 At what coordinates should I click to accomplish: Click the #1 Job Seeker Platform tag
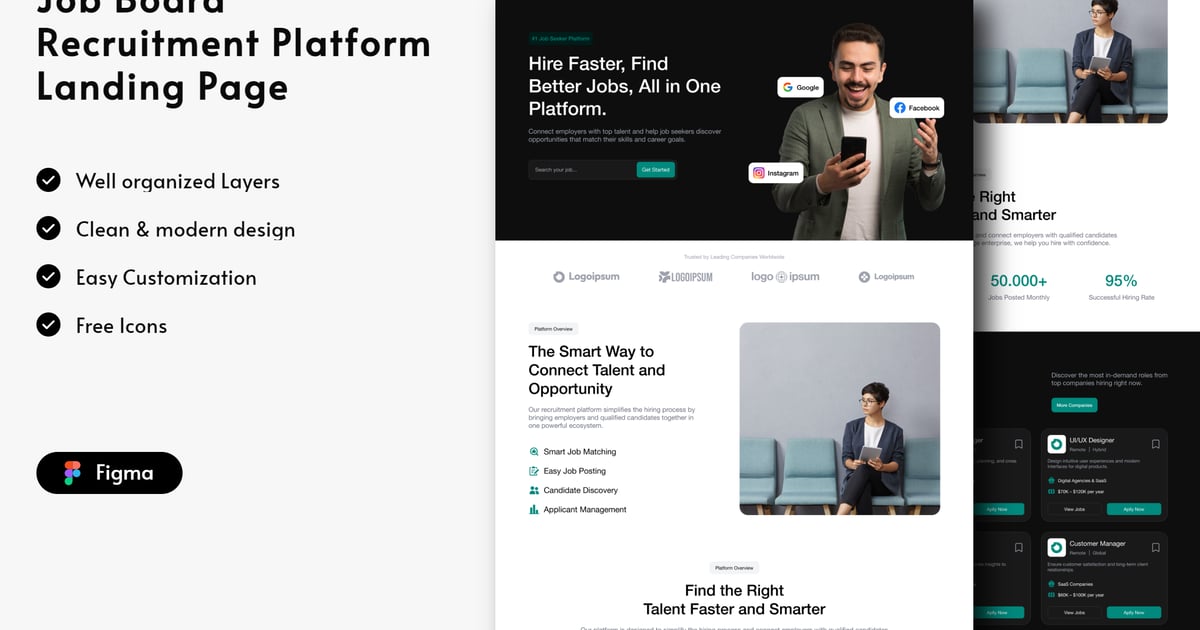(562, 39)
